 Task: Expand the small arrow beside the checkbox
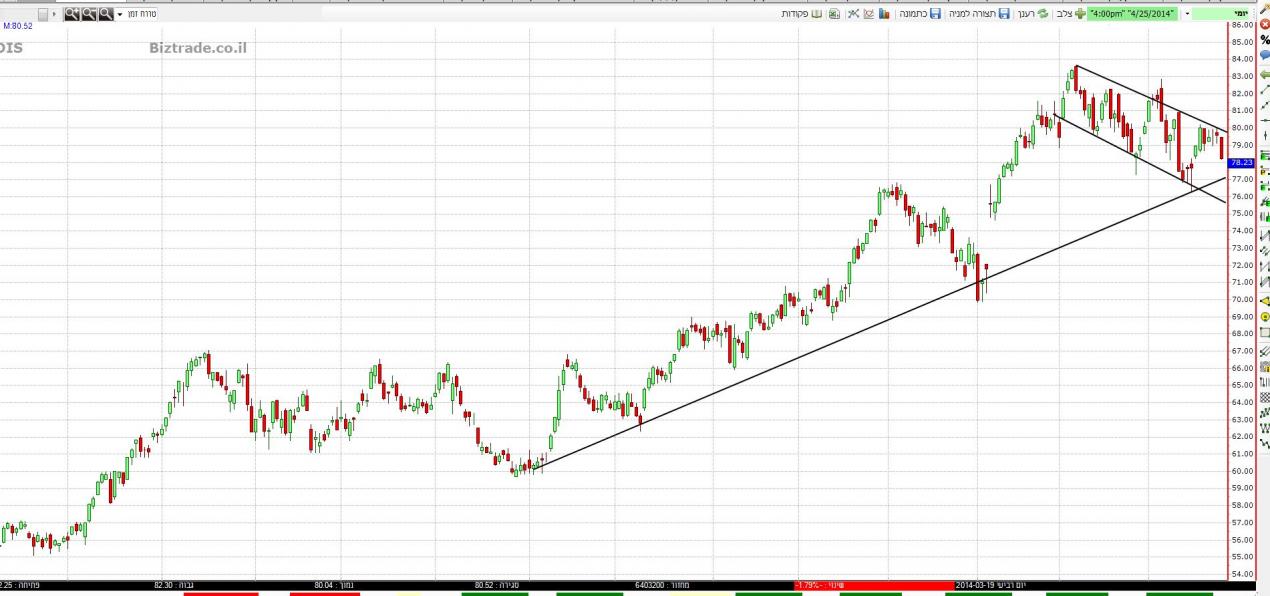point(55,14)
